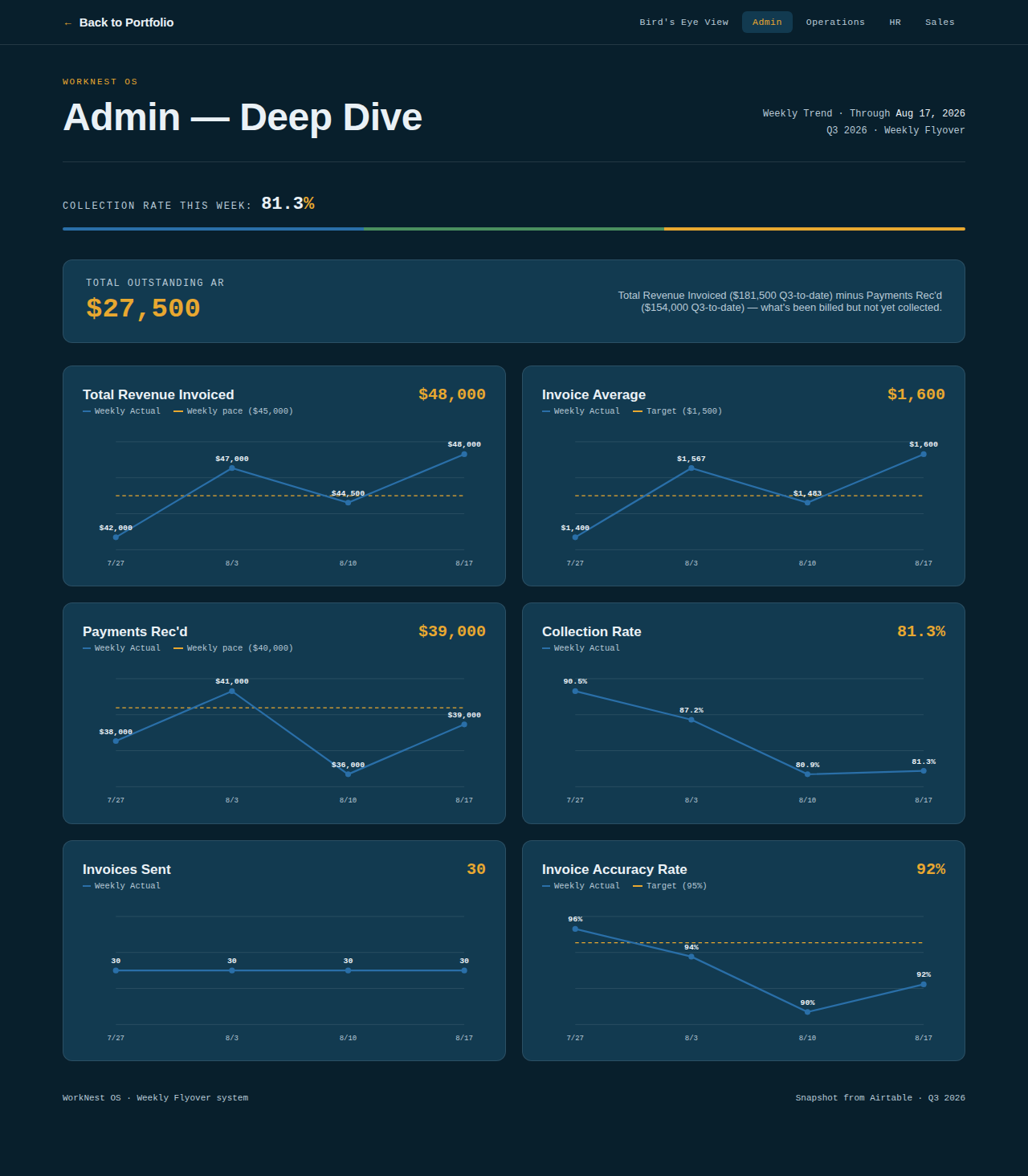
Task: Open the HR tab
Action: point(895,22)
